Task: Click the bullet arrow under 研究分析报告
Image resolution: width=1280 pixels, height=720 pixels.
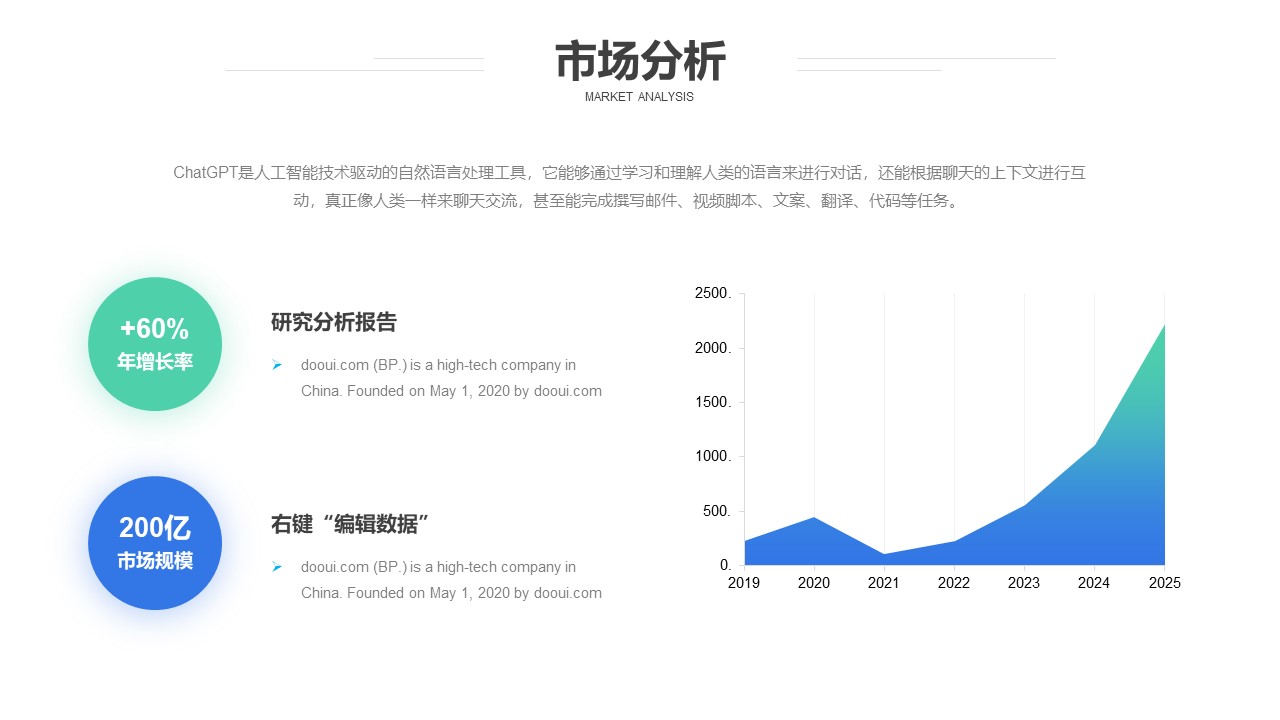Action: [x=277, y=365]
